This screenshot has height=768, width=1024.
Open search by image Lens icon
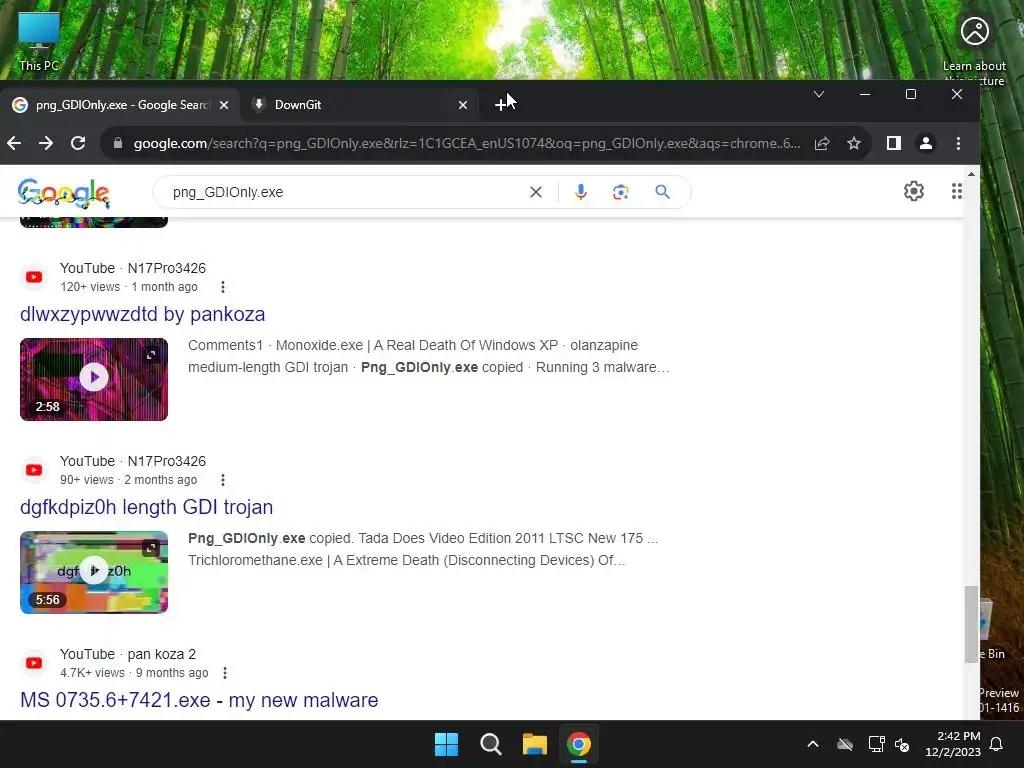620,192
